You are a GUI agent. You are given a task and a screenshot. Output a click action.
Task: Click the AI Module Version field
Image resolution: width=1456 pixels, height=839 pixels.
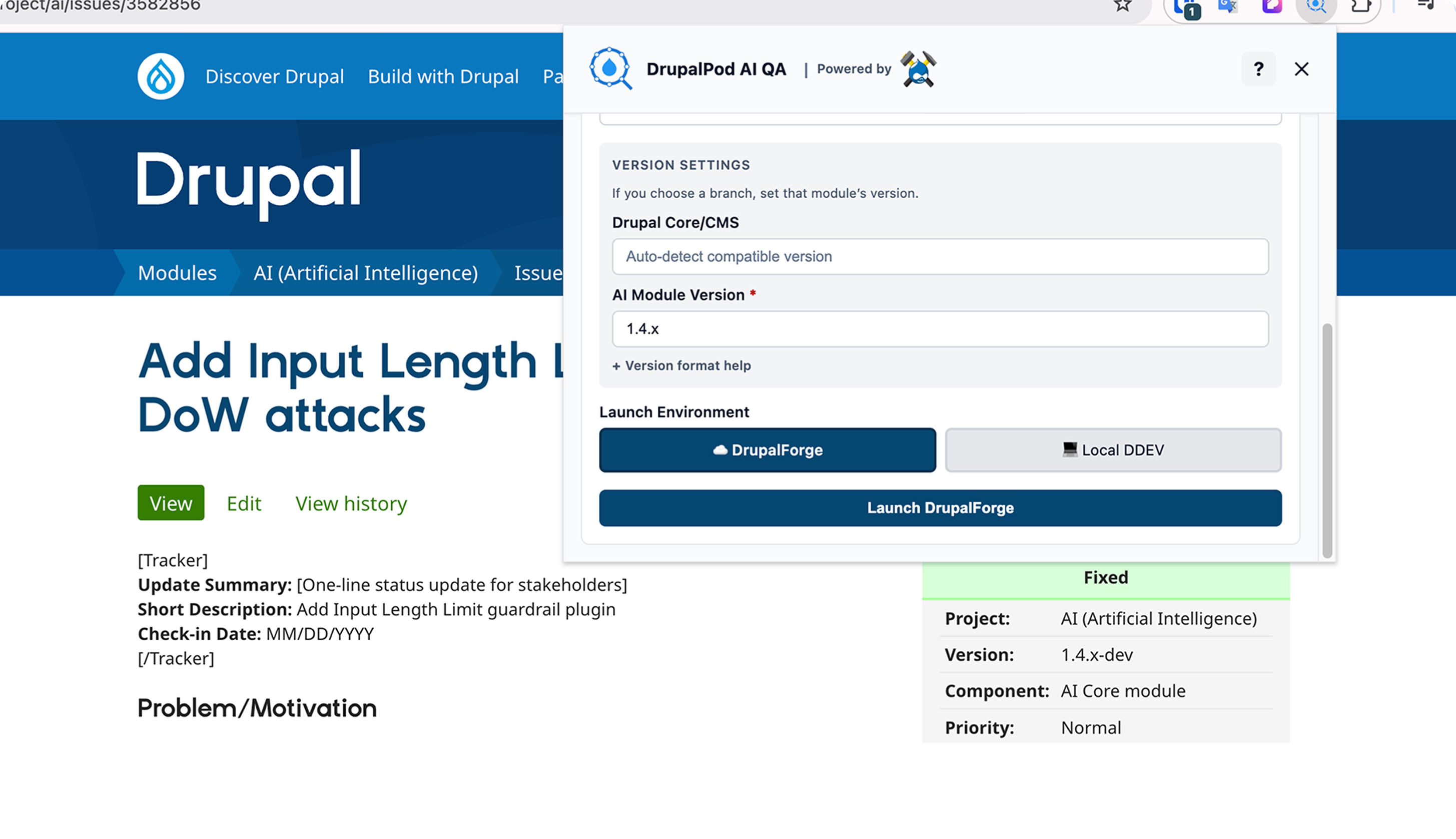click(940, 329)
